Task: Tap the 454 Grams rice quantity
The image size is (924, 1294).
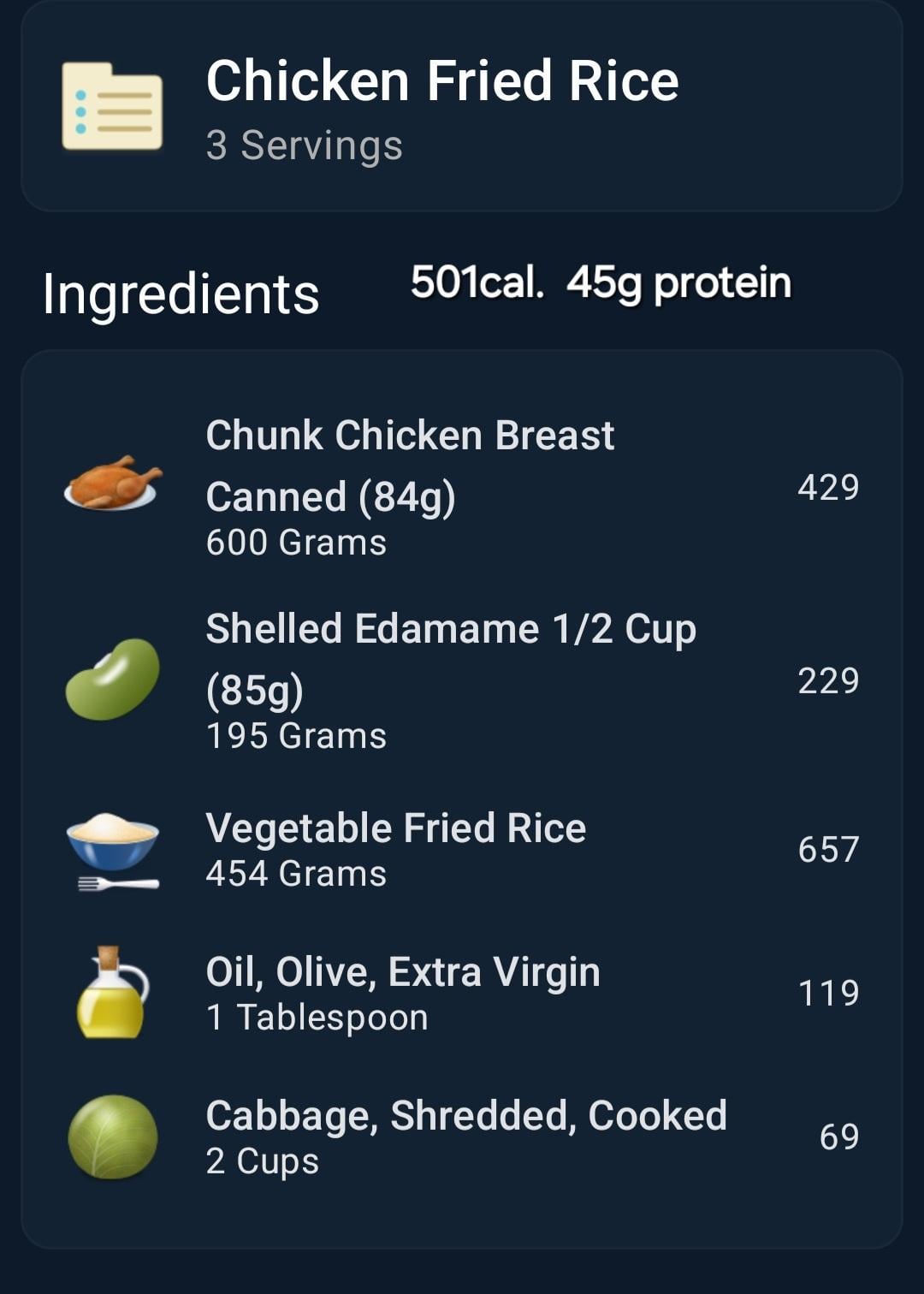Action: [x=296, y=874]
